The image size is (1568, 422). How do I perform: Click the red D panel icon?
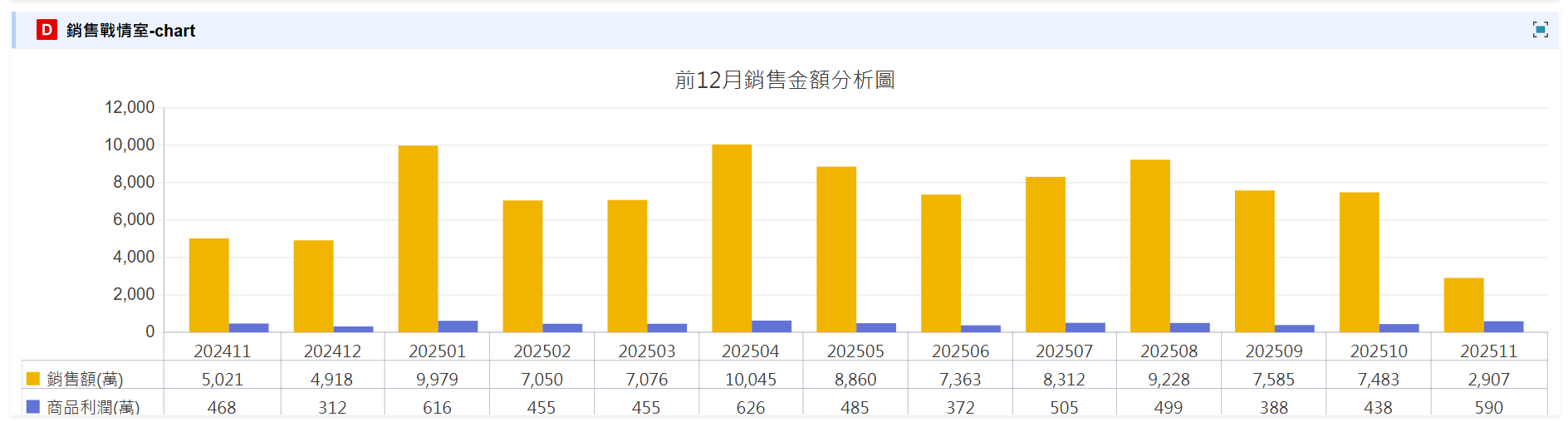(x=47, y=30)
